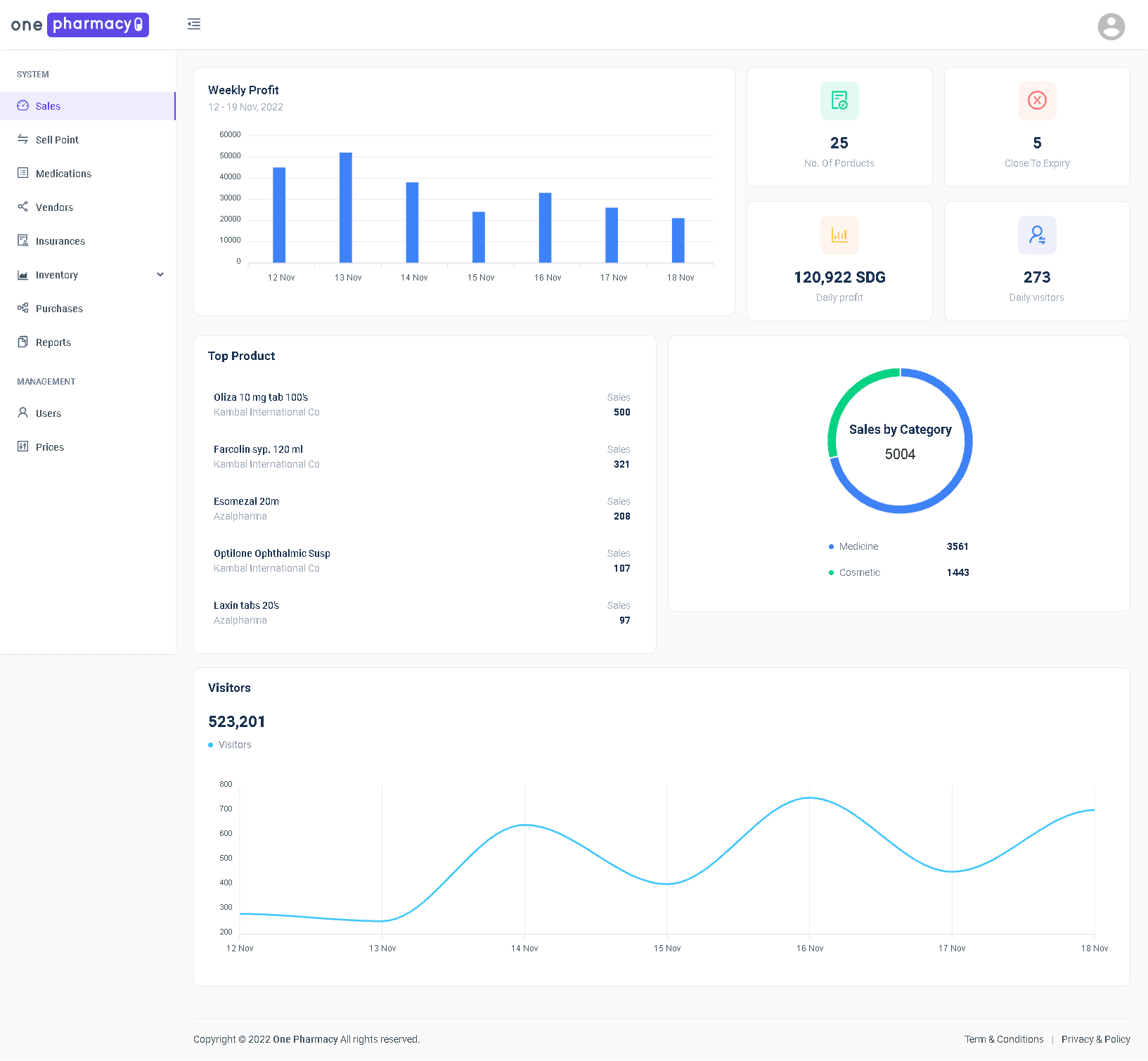Select the Users icon under Management
Image resolution: width=1148 pixels, height=1061 pixels.
coord(23,413)
